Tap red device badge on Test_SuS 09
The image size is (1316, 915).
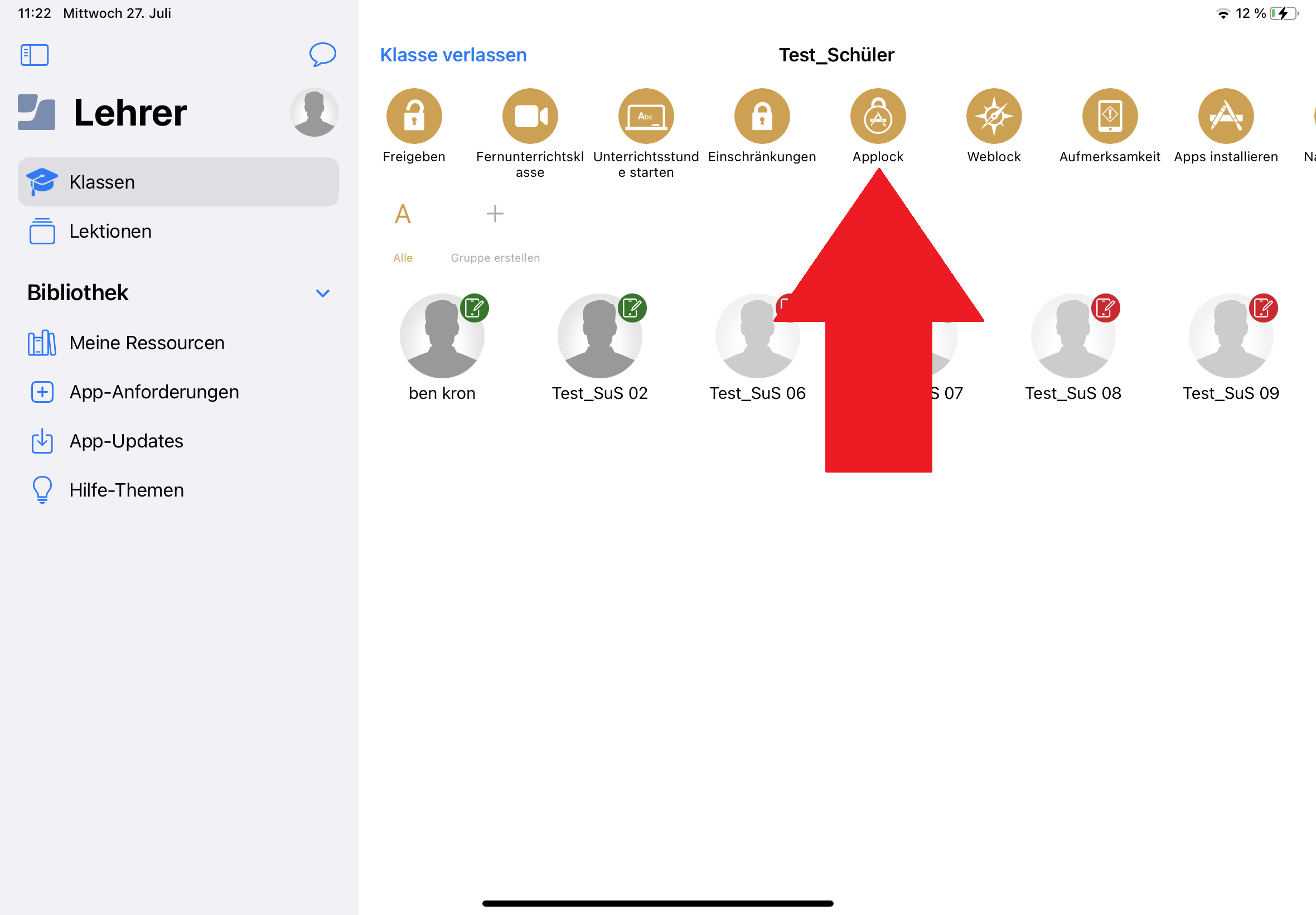tap(1263, 308)
